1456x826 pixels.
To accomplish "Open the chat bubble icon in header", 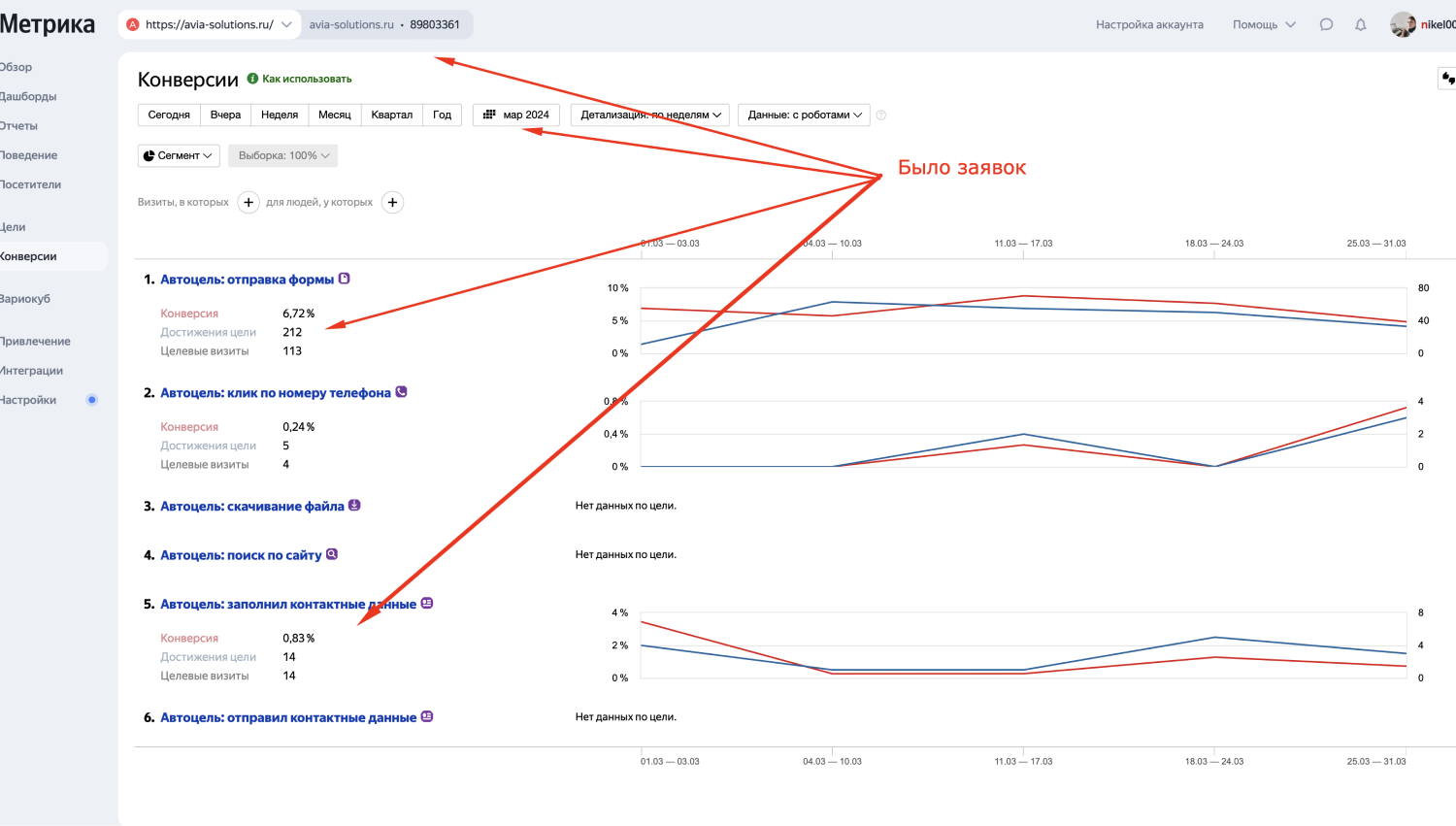I will [1326, 25].
